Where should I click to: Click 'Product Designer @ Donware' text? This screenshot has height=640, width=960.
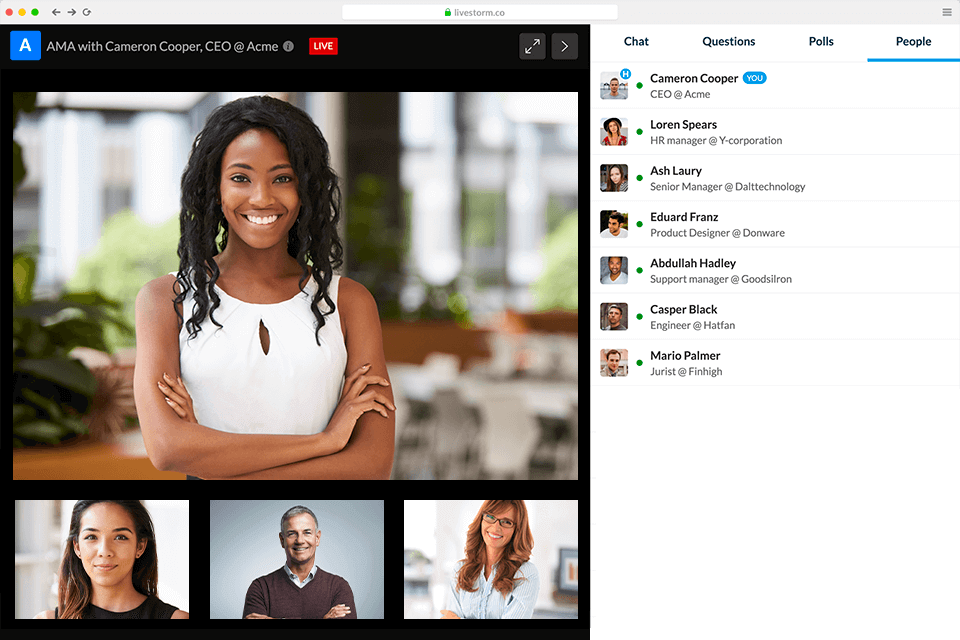717,233
